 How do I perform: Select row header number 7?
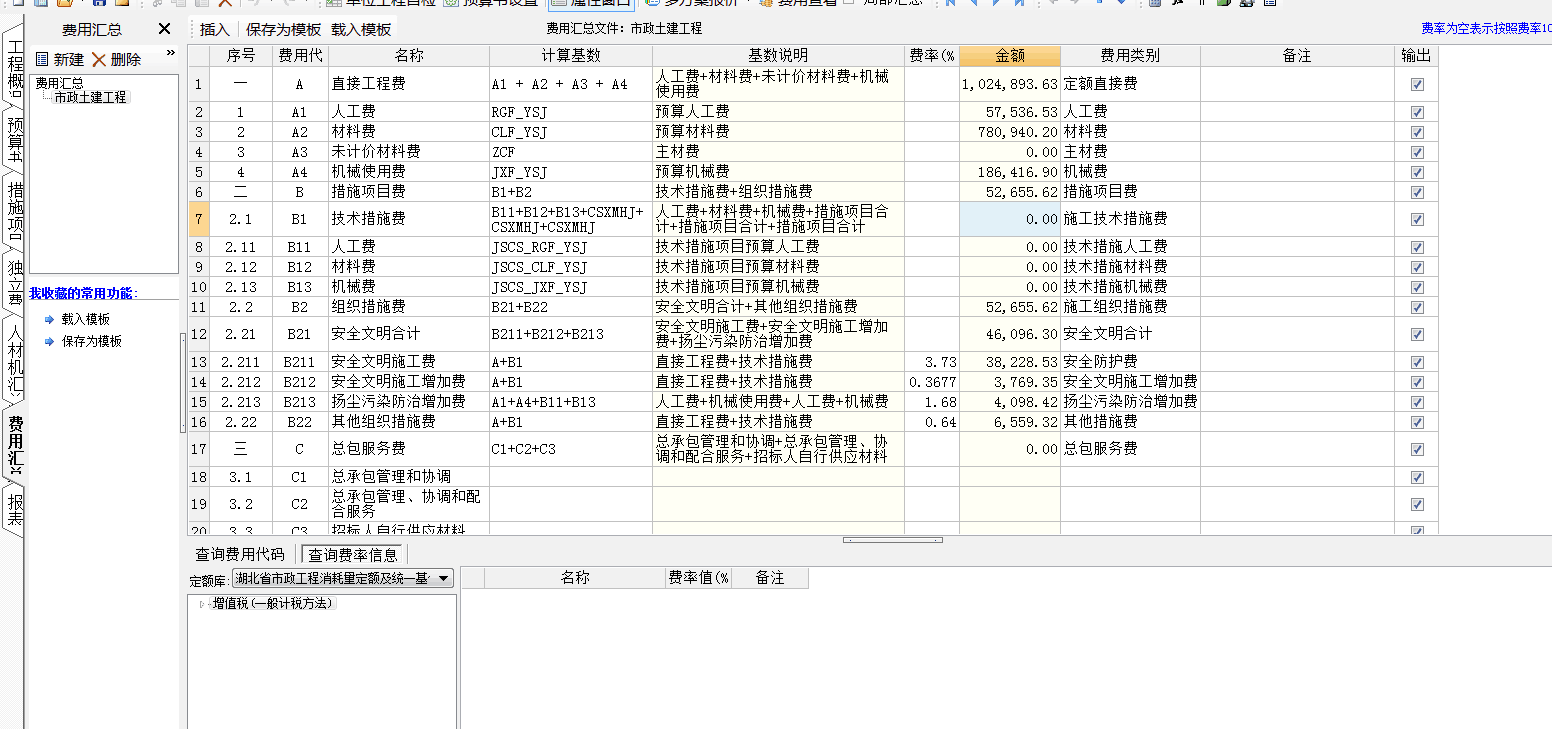click(x=198, y=219)
